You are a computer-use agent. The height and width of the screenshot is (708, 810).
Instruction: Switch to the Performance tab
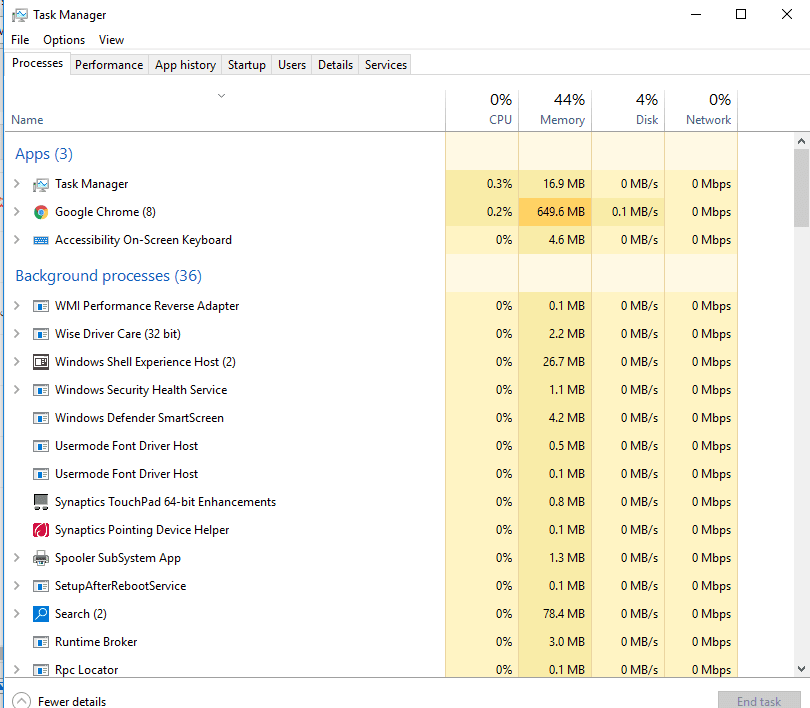coord(109,65)
